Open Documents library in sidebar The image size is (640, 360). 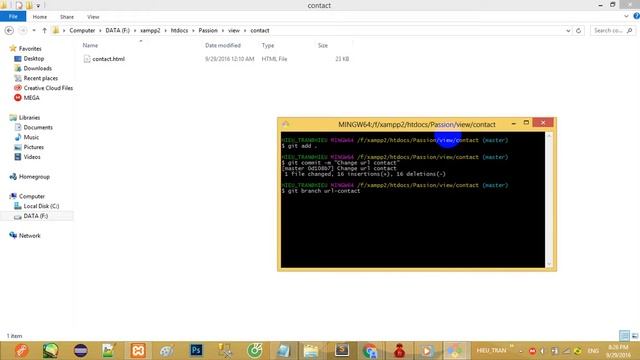click(x=38, y=127)
